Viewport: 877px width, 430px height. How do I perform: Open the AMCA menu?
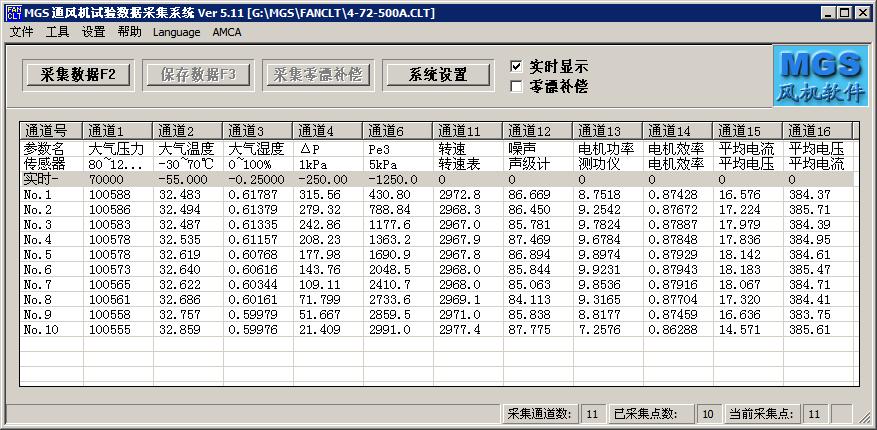coord(227,32)
